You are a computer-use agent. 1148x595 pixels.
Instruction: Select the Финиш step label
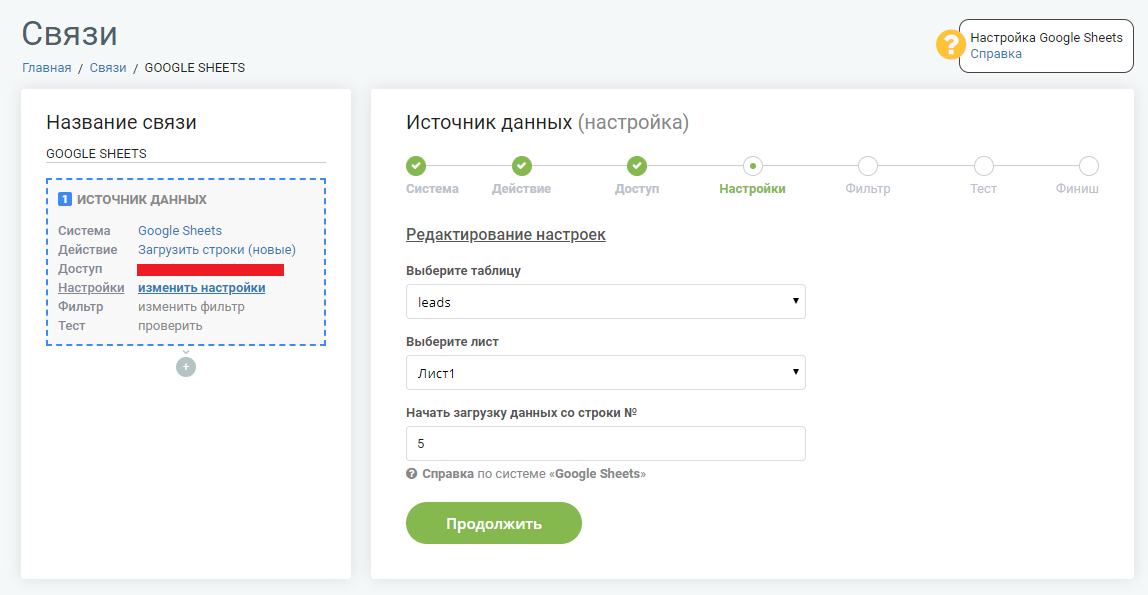pyautogui.click(x=1077, y=189)
